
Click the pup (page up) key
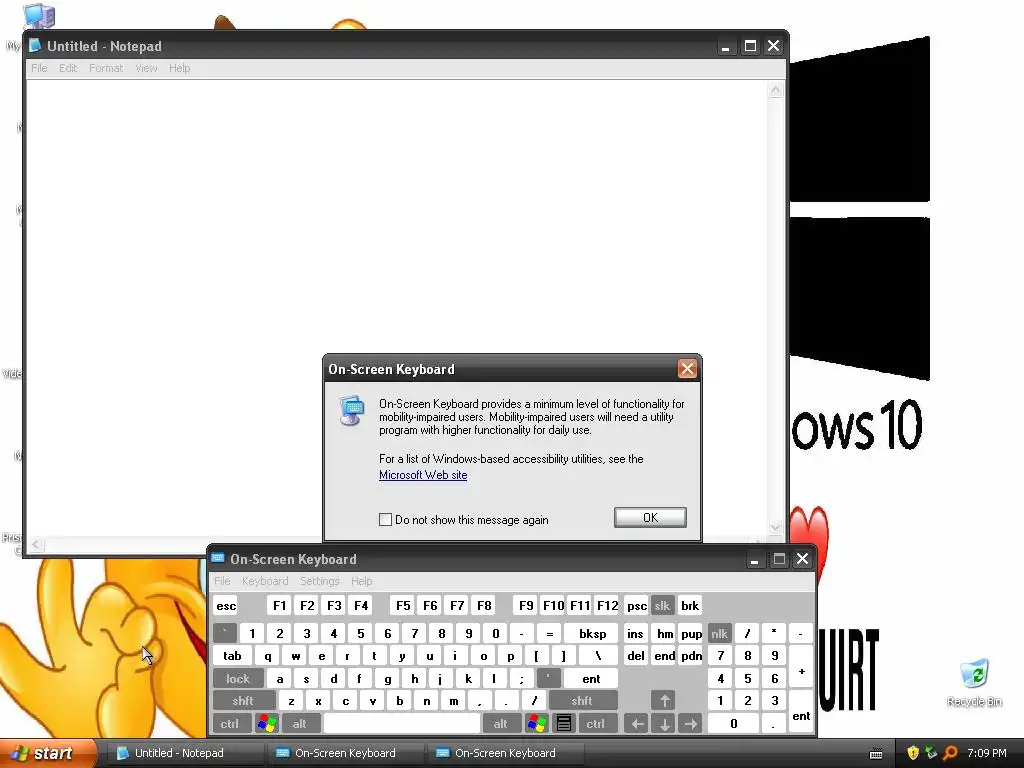click(692, 633)
